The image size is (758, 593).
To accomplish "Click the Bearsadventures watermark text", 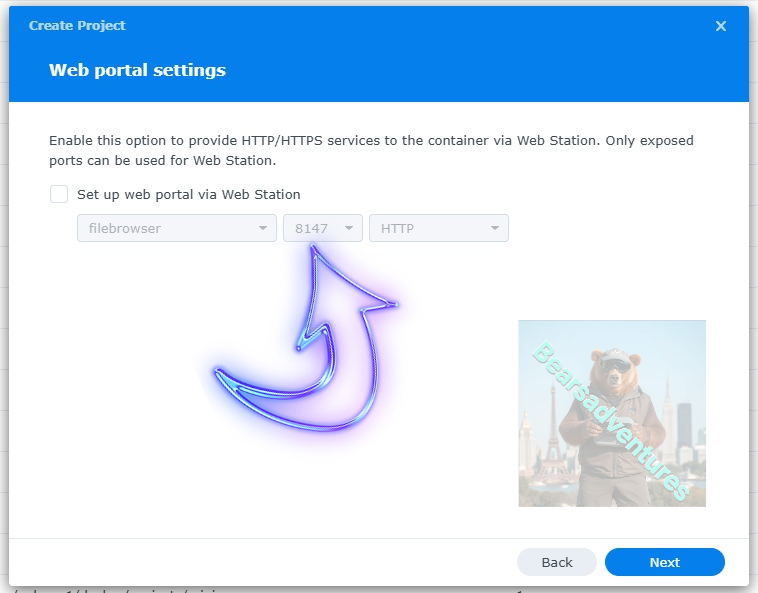I will click(x=611, y=421).
